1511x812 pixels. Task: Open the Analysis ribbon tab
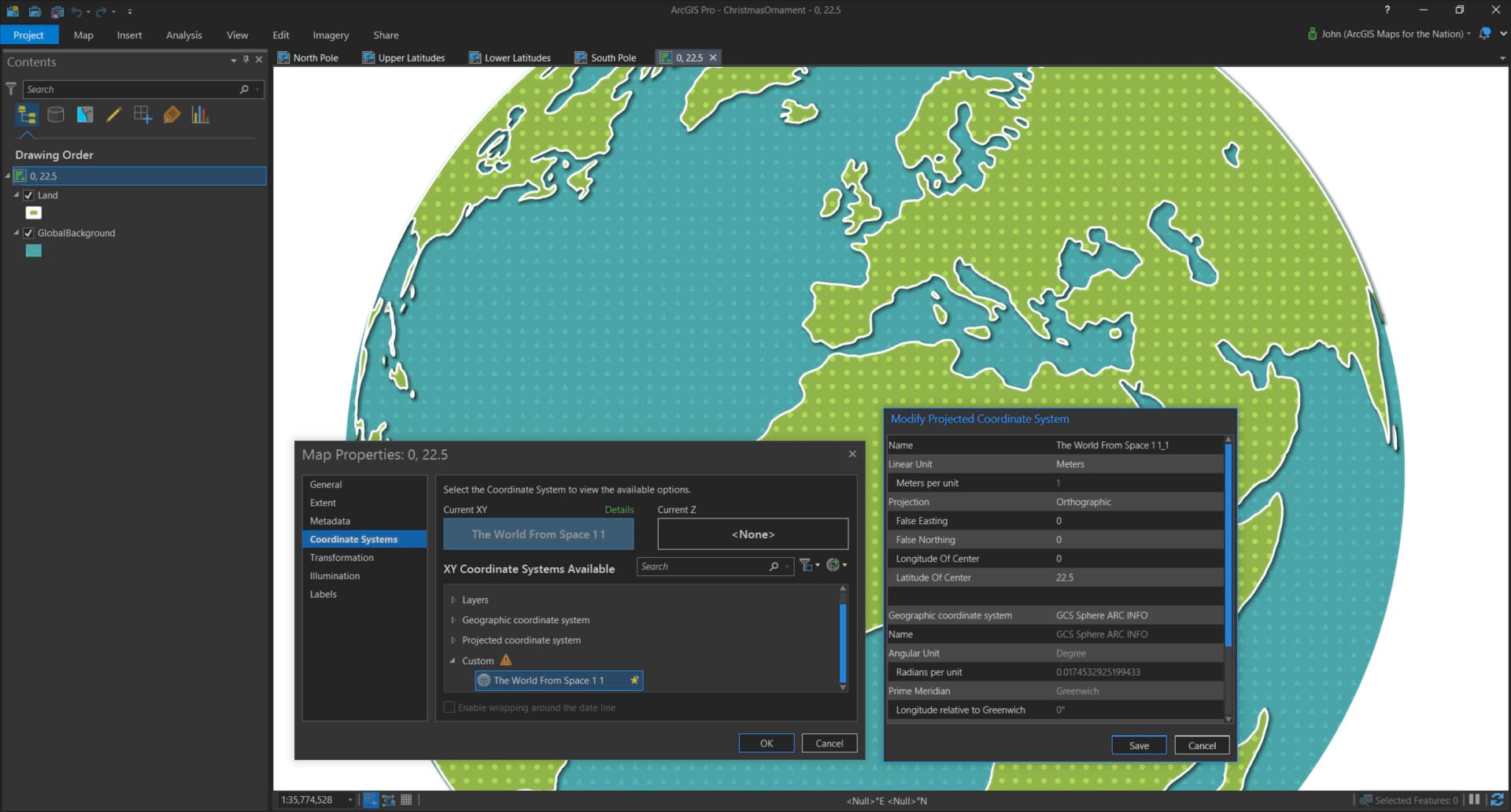(x=183, y=35)
